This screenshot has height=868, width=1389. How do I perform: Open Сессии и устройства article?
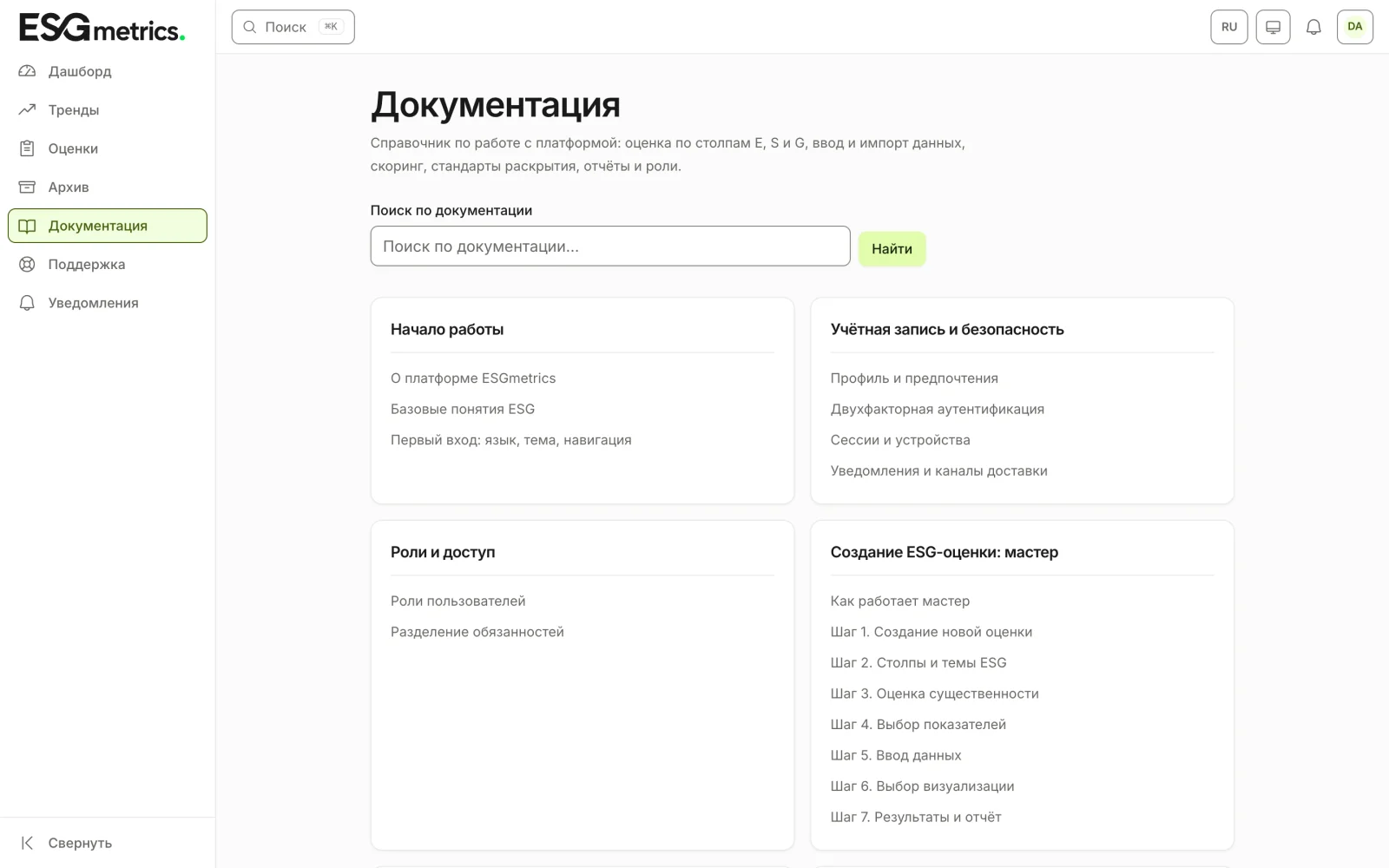[900, 440]
